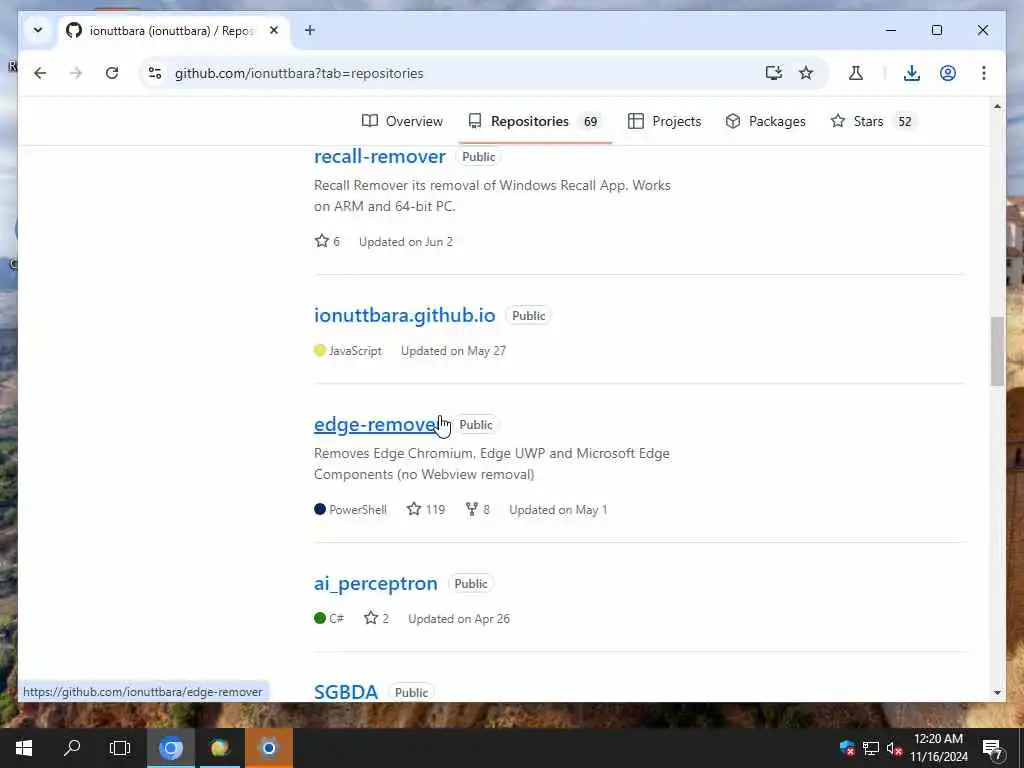This screenshot has height=768, width=1024.
Task: Open the Stars tab
Action: (873, 121)
